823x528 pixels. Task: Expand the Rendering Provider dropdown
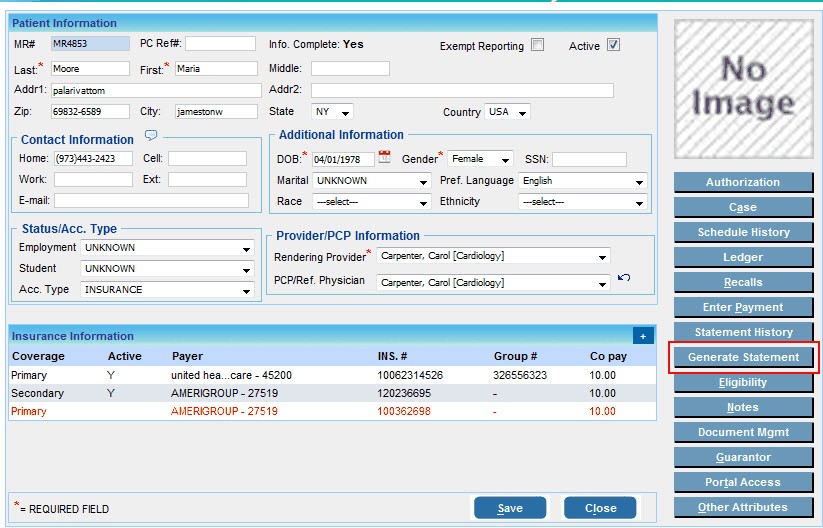492,257
